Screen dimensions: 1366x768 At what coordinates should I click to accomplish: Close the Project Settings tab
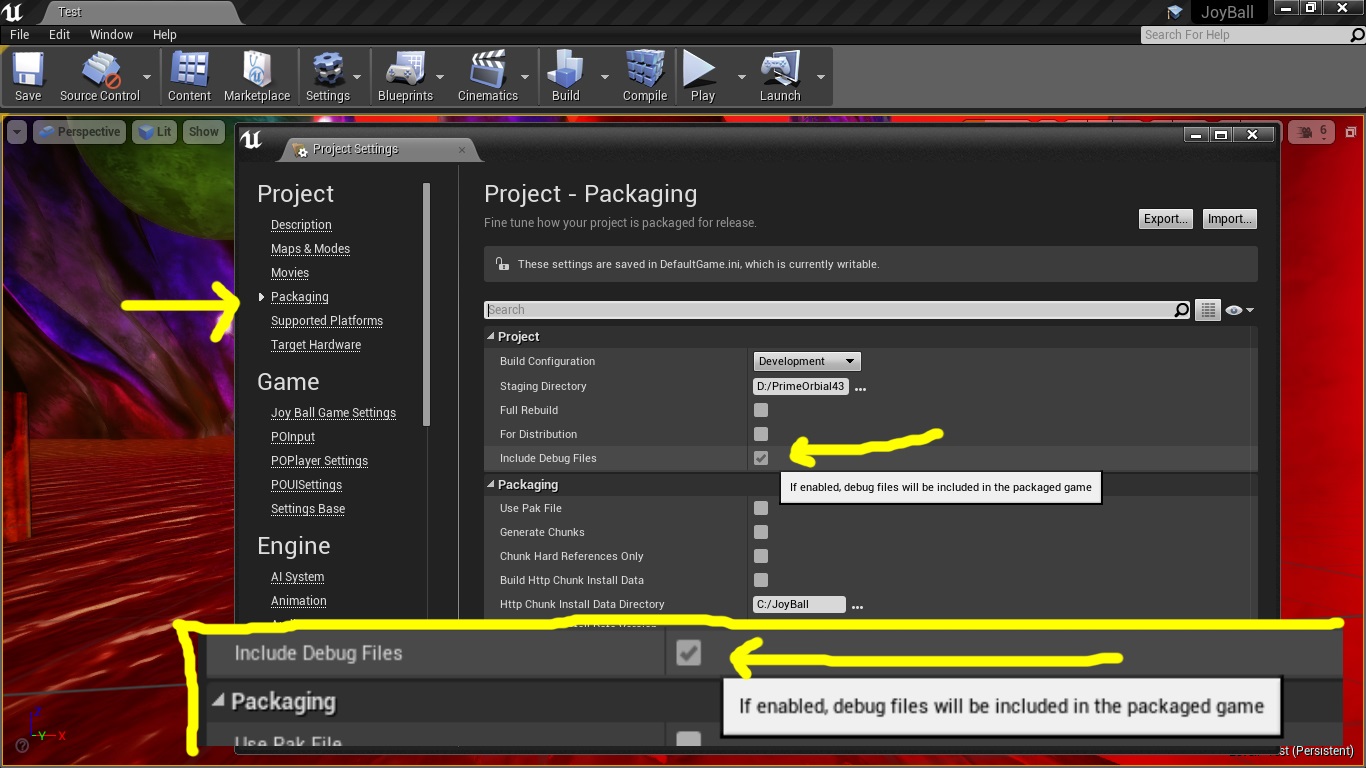[462, 150]
